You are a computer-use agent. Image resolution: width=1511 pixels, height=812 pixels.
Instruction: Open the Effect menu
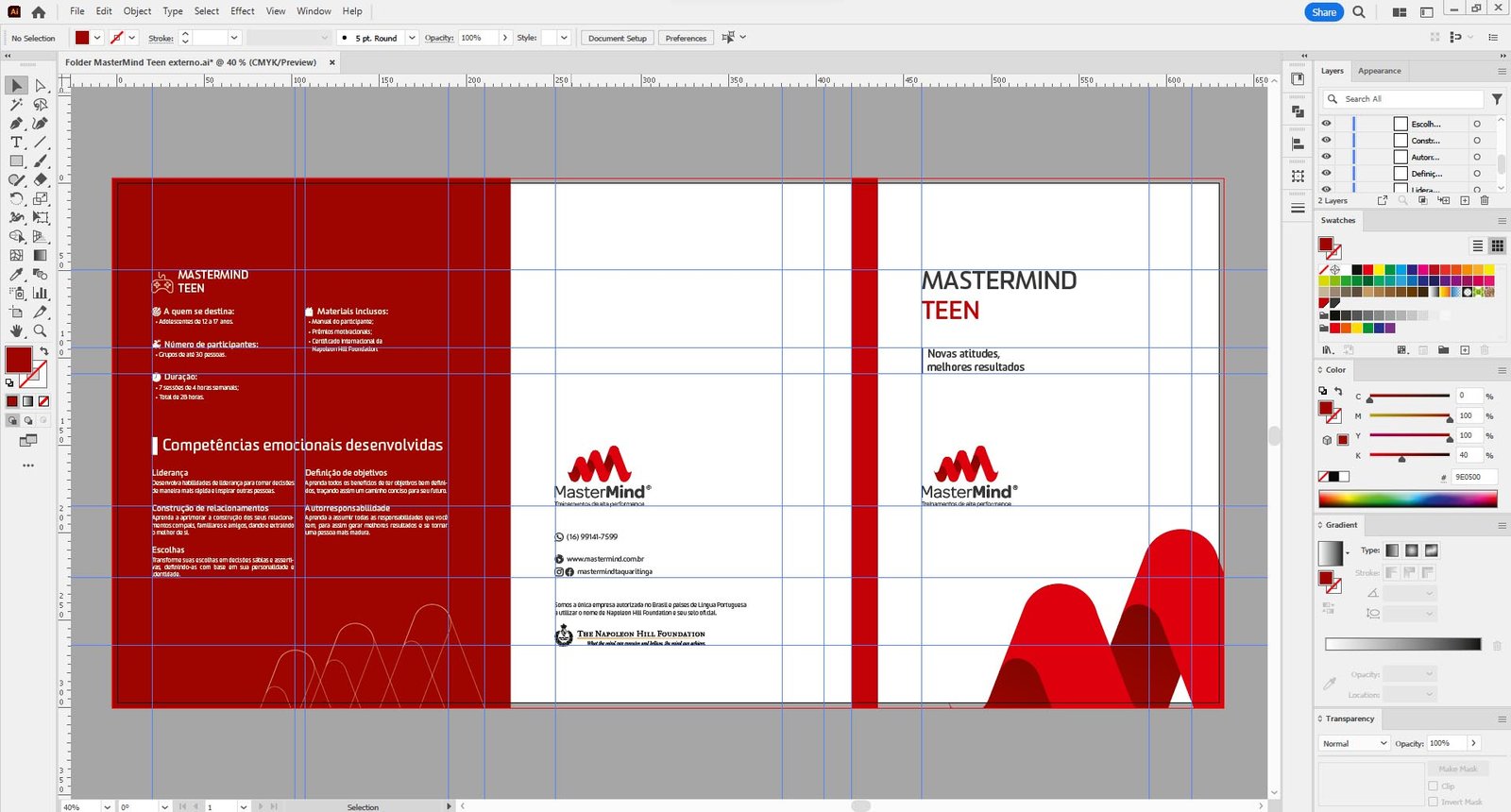[243, 11]
